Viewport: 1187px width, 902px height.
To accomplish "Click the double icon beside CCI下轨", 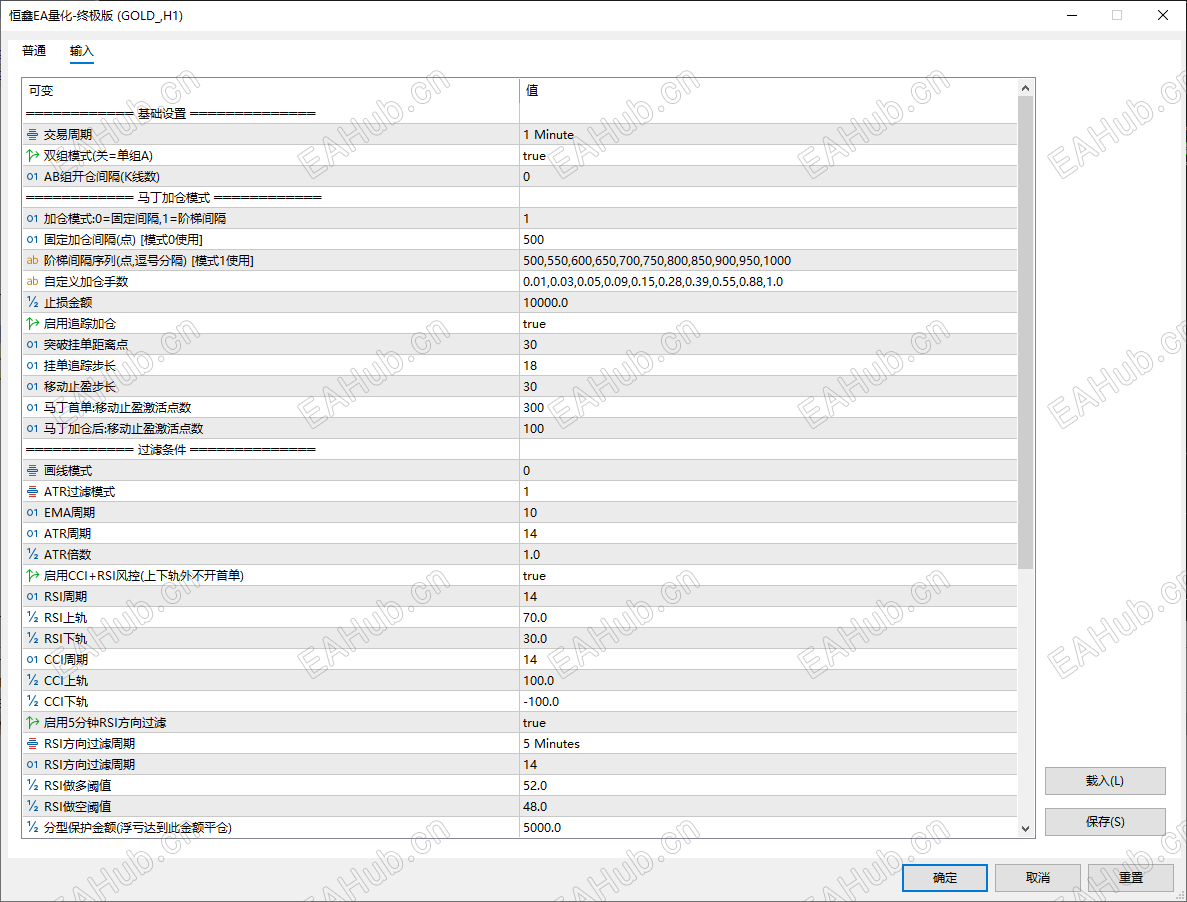I will pyautogui.click(x=33, y=702).
